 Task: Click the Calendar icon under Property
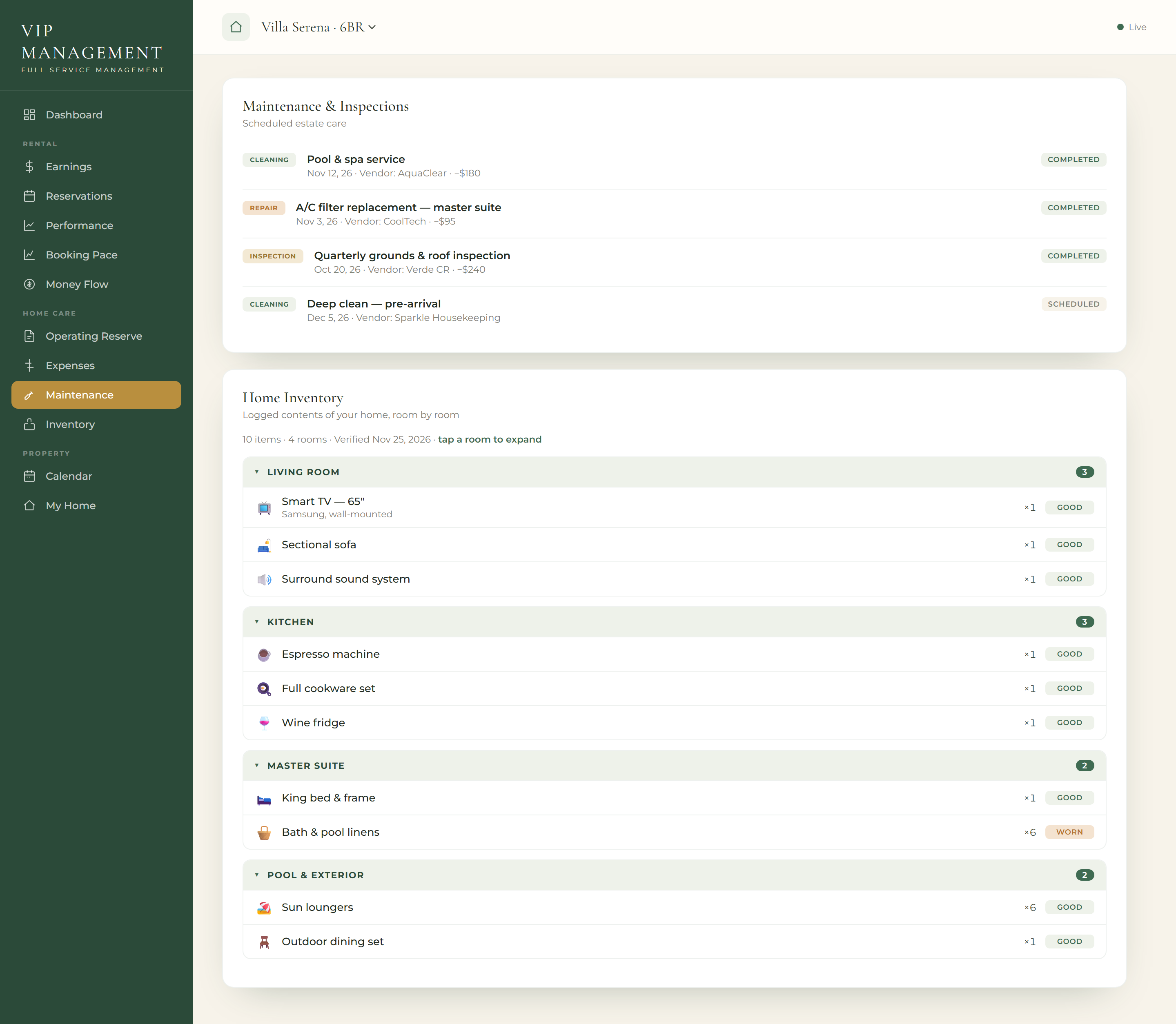click(30, 476)
